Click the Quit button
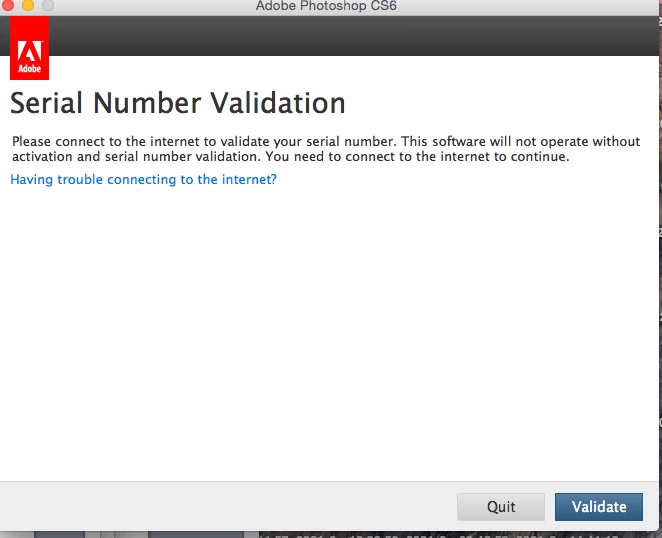The width and height of the screenshot is (662, 538). pyautogui.click(x=501, y=506)
